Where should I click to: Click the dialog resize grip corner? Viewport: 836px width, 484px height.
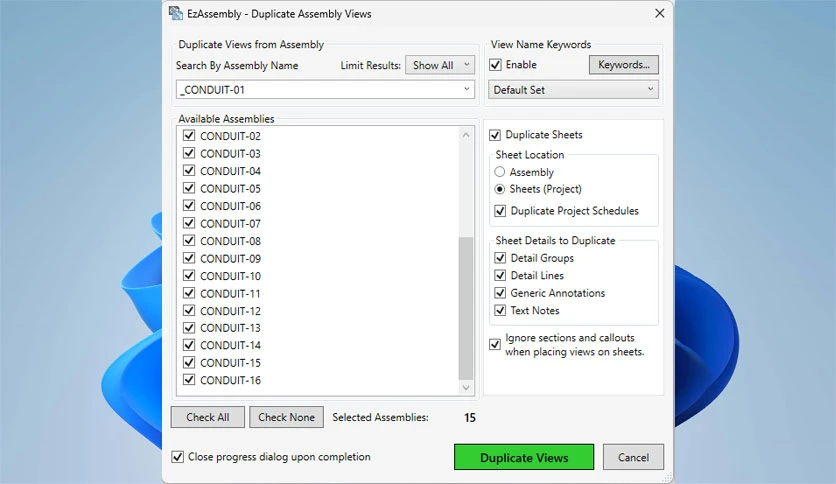[x=666, y=477]
